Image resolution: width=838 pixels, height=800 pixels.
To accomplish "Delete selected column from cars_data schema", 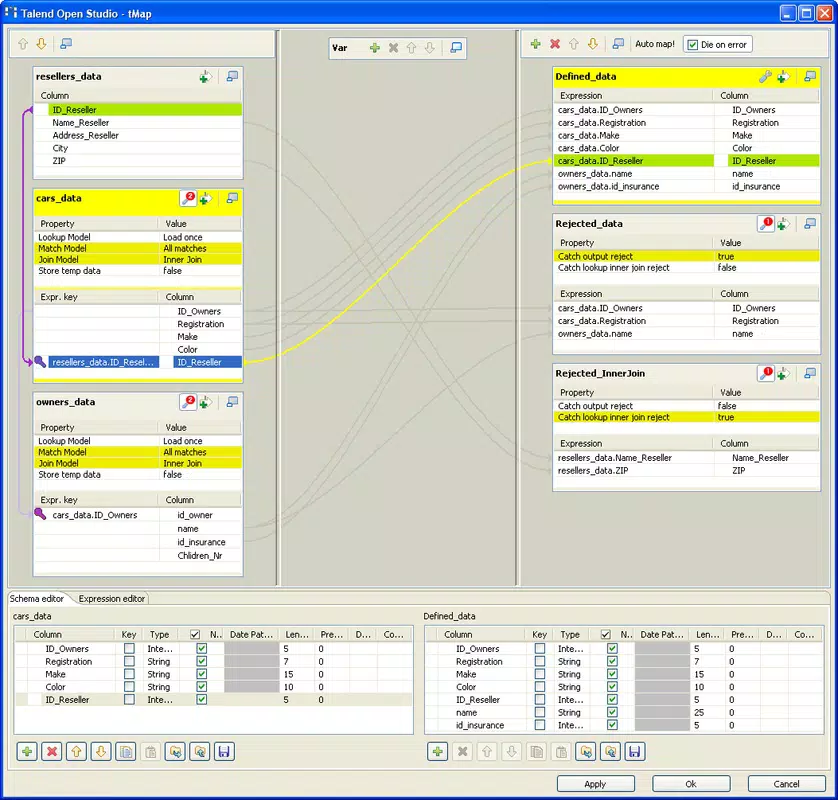I will (52, 752).
